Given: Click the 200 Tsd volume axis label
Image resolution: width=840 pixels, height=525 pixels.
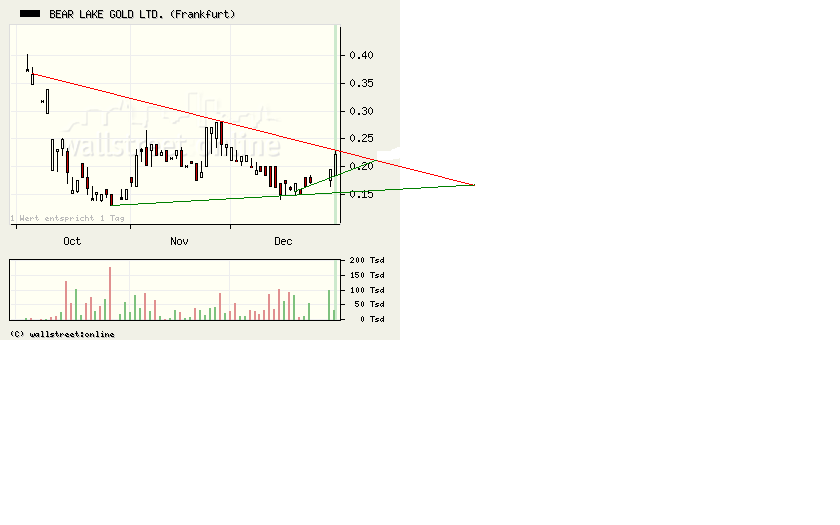Looking at the screenshot, I should (x=367, y=260).
